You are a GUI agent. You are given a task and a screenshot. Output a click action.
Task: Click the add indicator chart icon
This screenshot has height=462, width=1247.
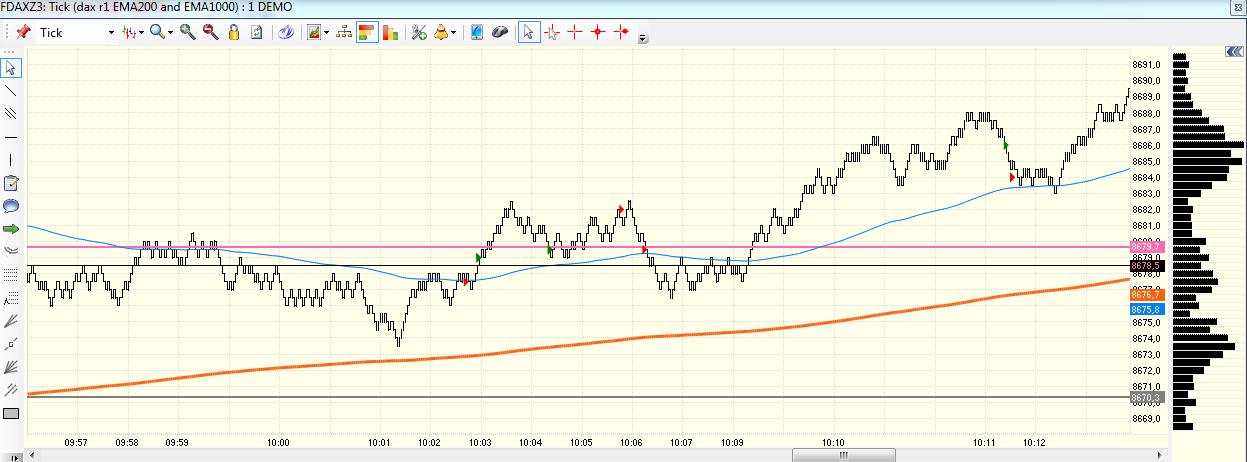(314, 32)
